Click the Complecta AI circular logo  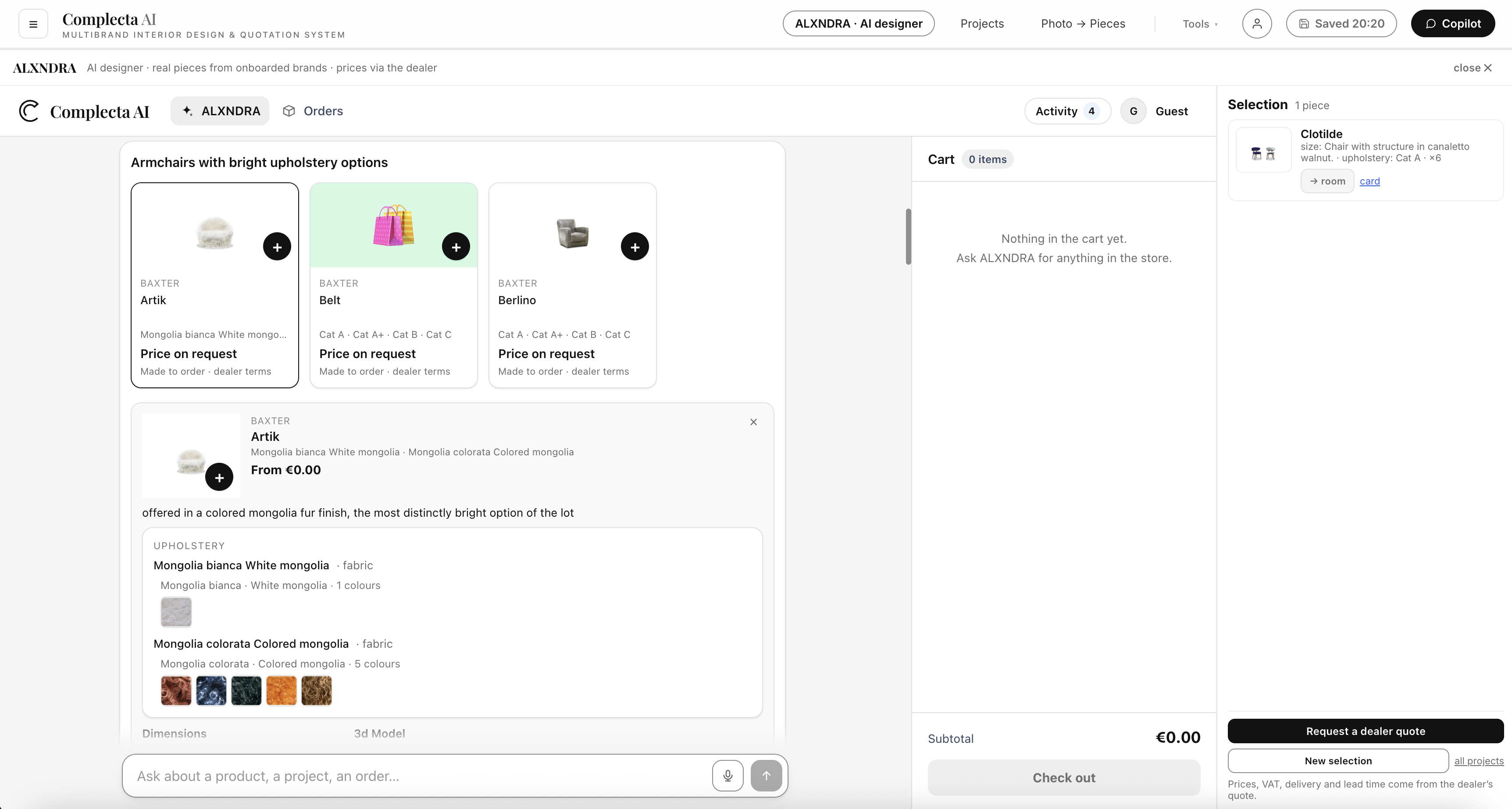(x=29, y=111)
